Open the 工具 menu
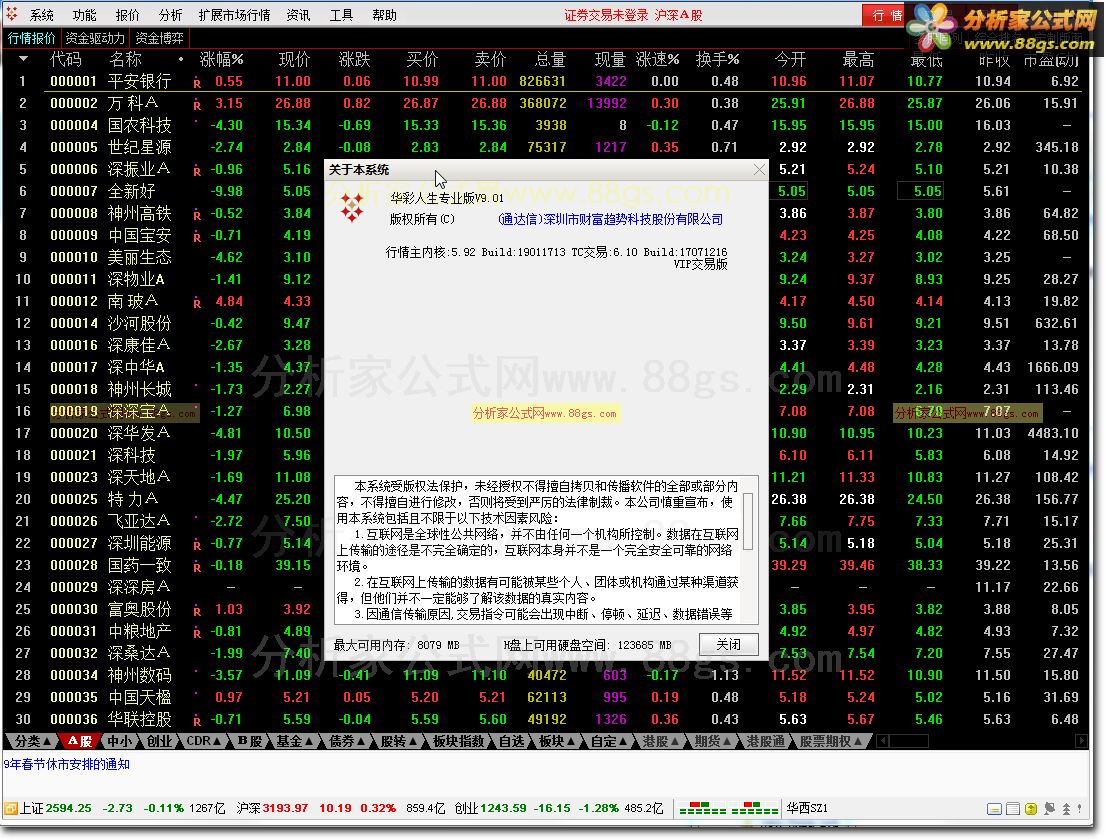This screenshot has width=1106, height=840. click(x=341, y=15)
